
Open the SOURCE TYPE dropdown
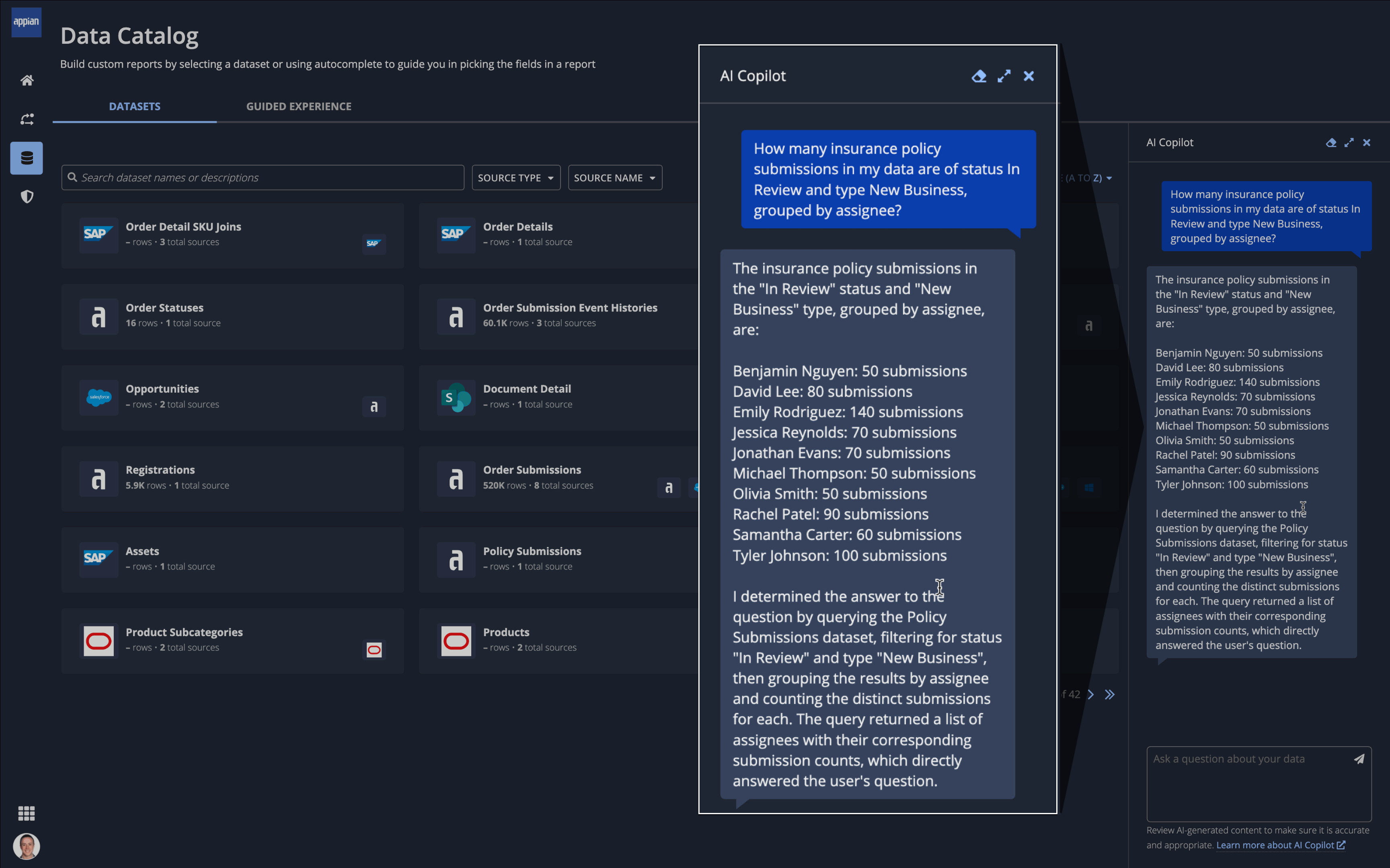click(x=515, y=177)
